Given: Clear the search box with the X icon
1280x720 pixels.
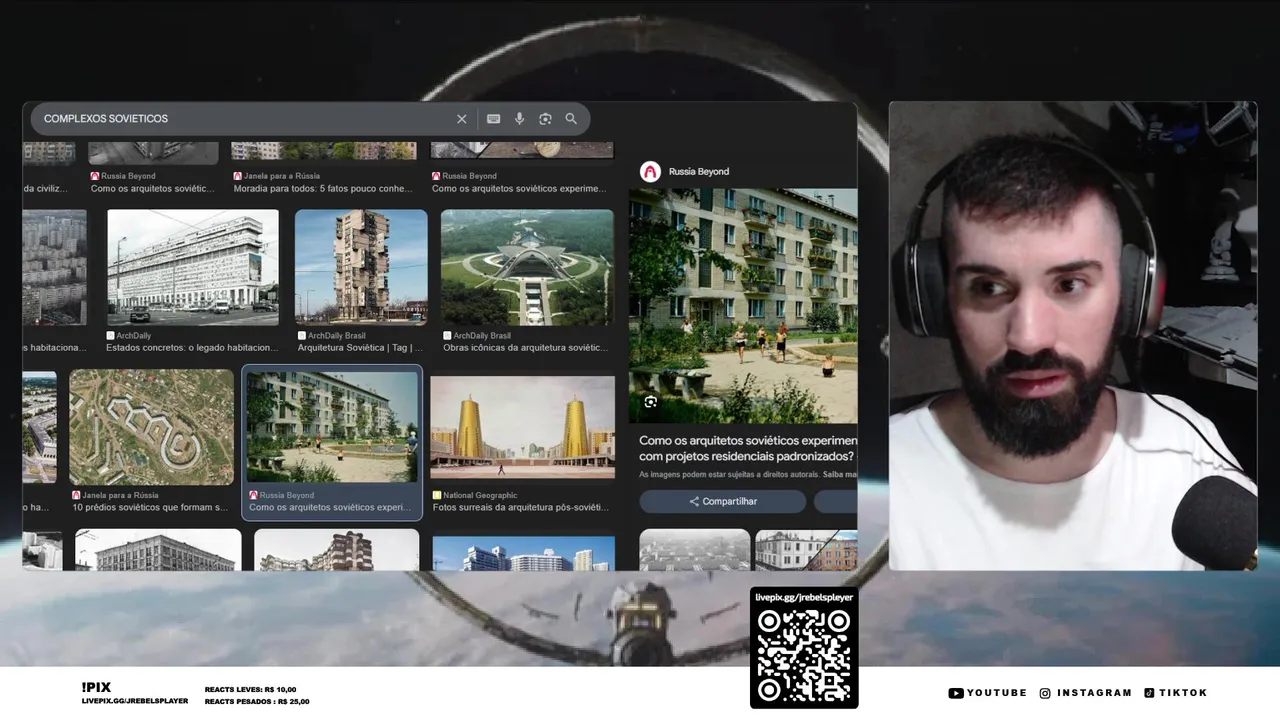Looking at the screenshot, I should 461,119.
